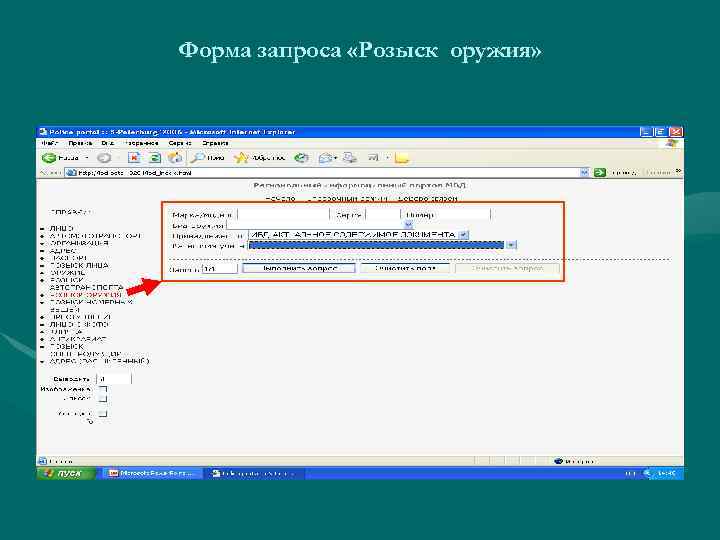Click the Записи count input field

(x=220, y=268)
